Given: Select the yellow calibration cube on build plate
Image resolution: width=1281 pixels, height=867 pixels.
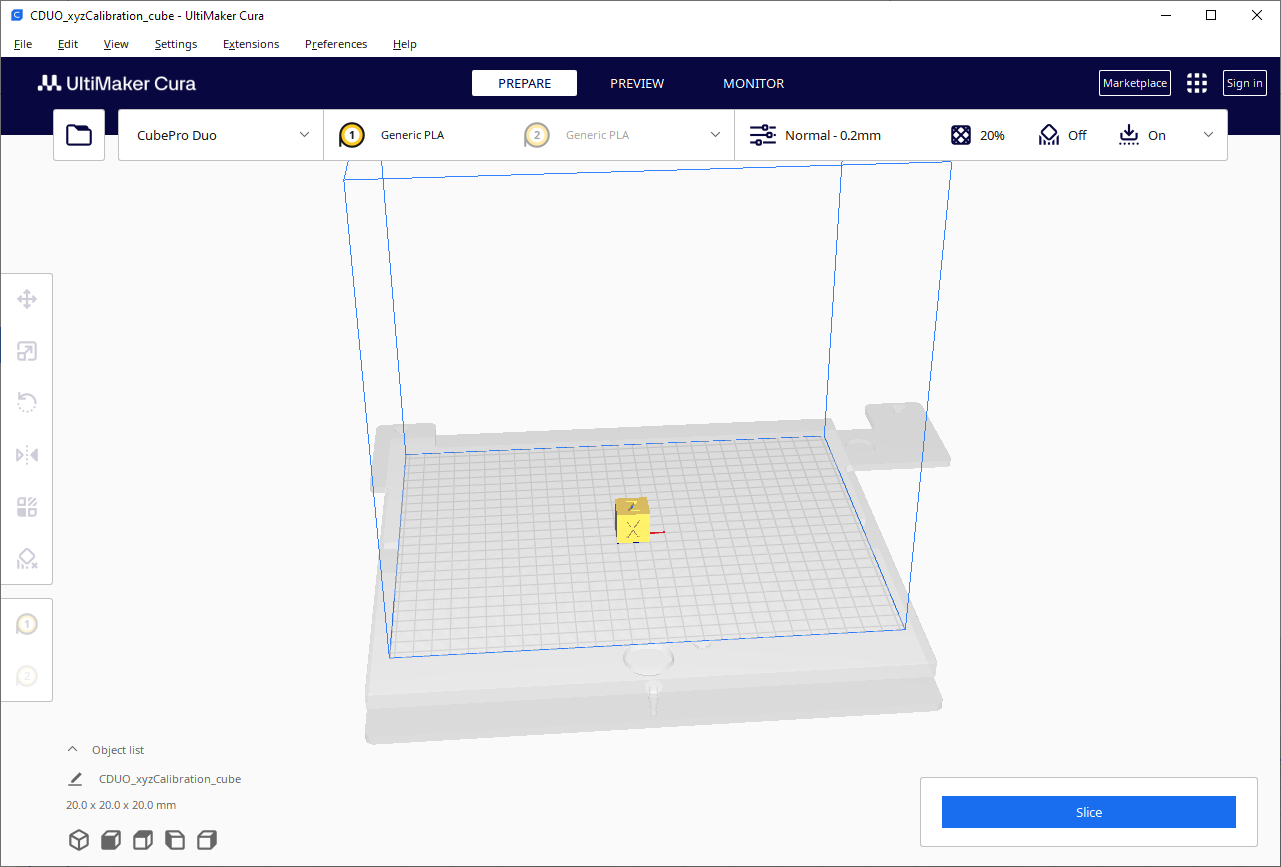Looking at the screenshot, I should (632, 520).
